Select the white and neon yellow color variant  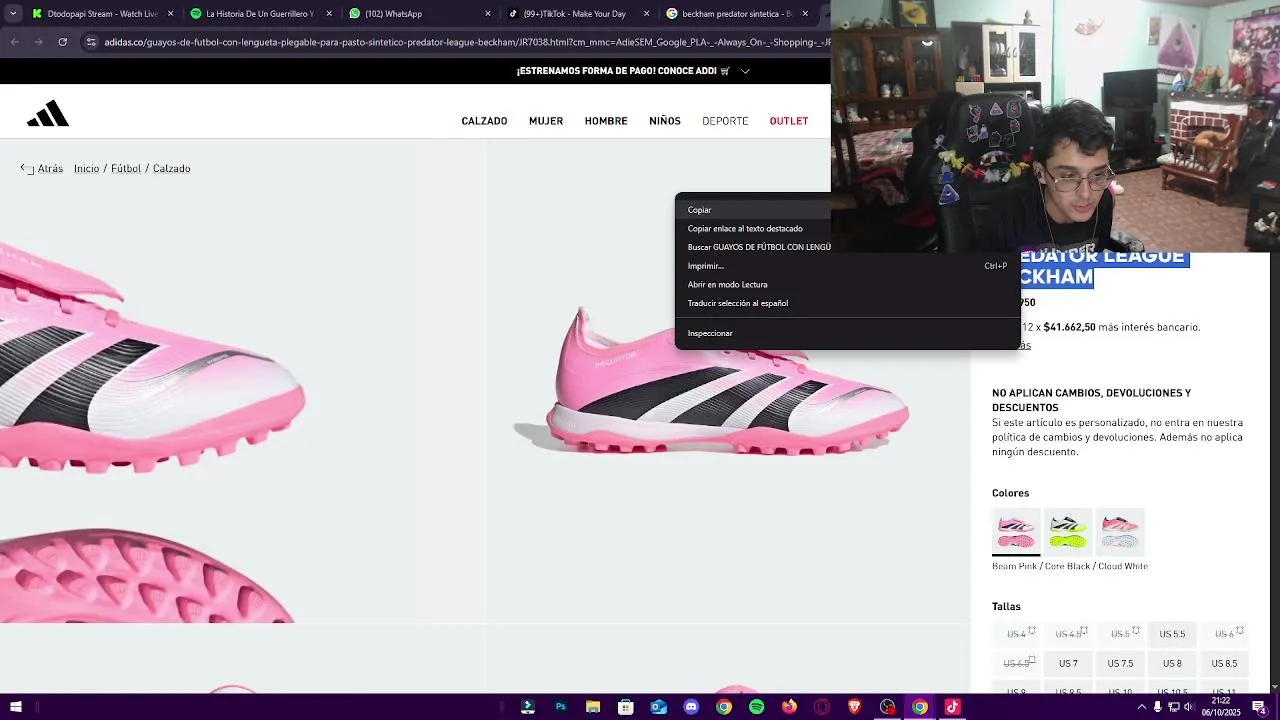point(1068,531)
